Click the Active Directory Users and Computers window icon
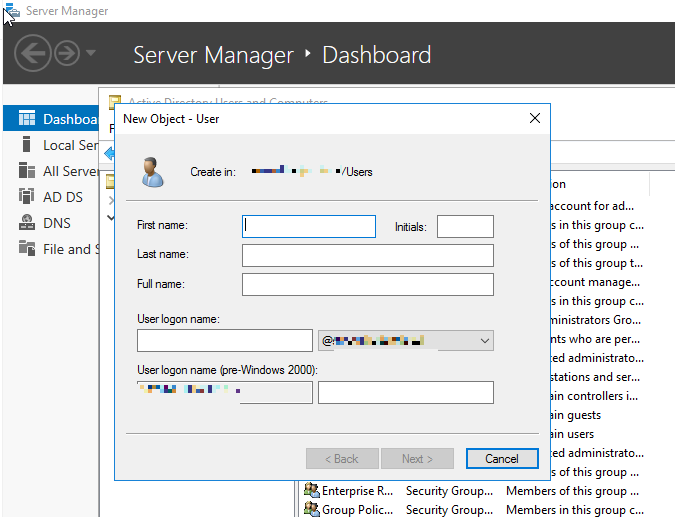 coord(115,100)
